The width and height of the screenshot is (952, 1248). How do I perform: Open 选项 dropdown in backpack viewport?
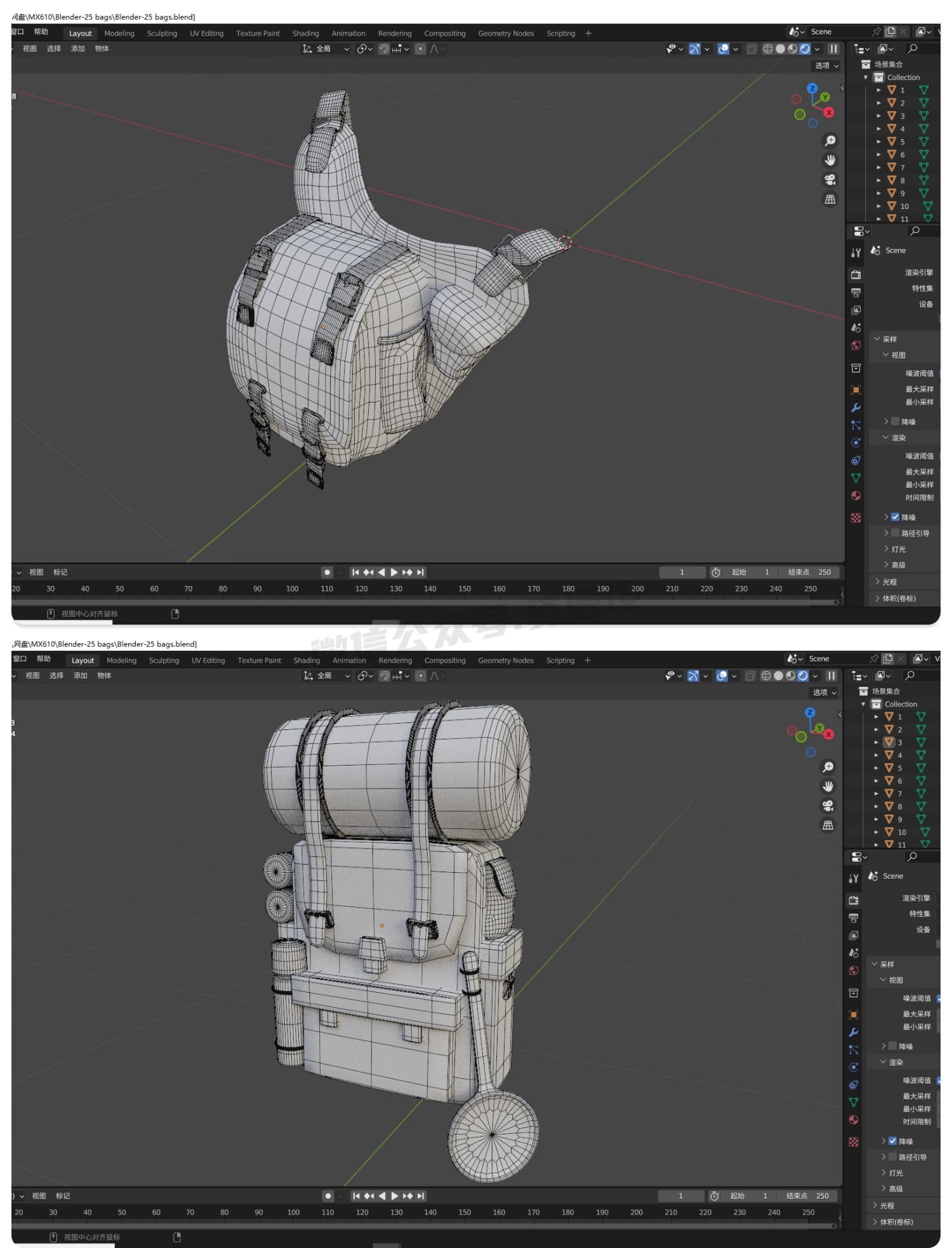click(x=824, y=692)
